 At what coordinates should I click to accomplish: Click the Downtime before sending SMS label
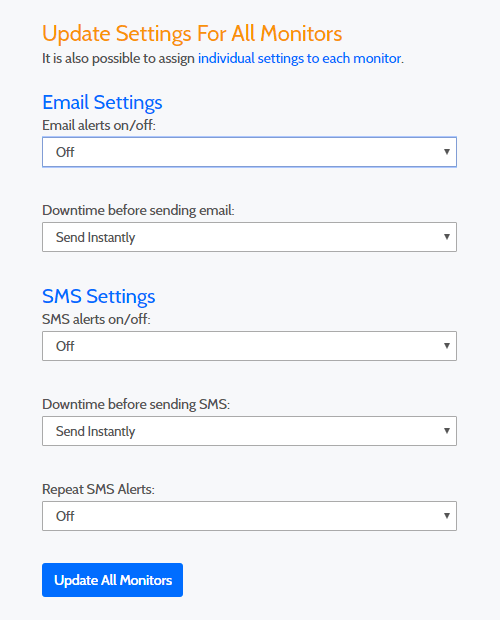(136, 405)
